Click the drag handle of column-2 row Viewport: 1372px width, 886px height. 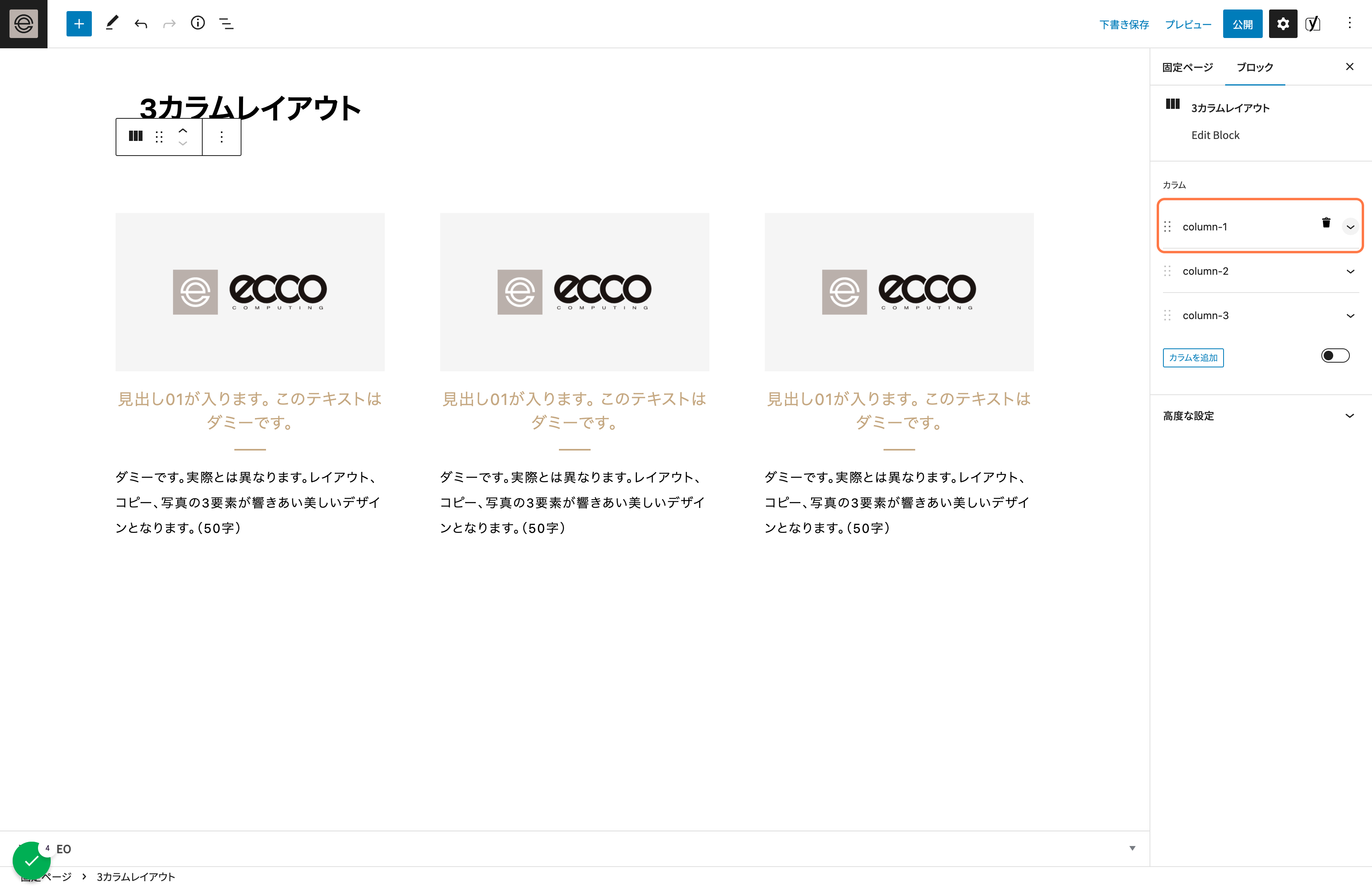coord(1168,271)
